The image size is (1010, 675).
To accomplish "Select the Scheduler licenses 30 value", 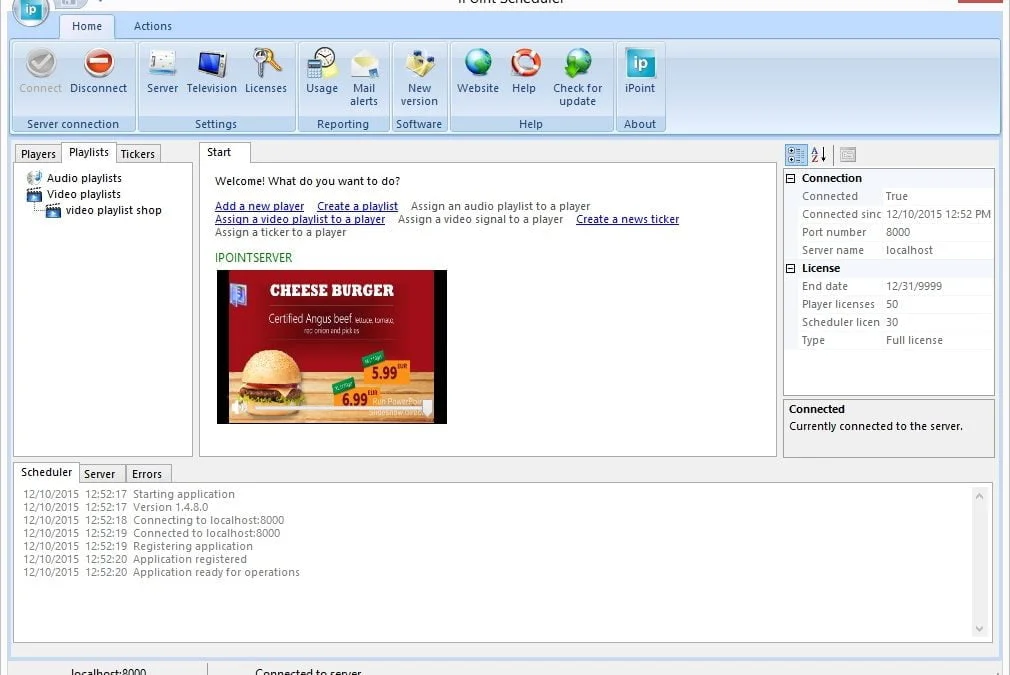I will click(x=892, y=323).
